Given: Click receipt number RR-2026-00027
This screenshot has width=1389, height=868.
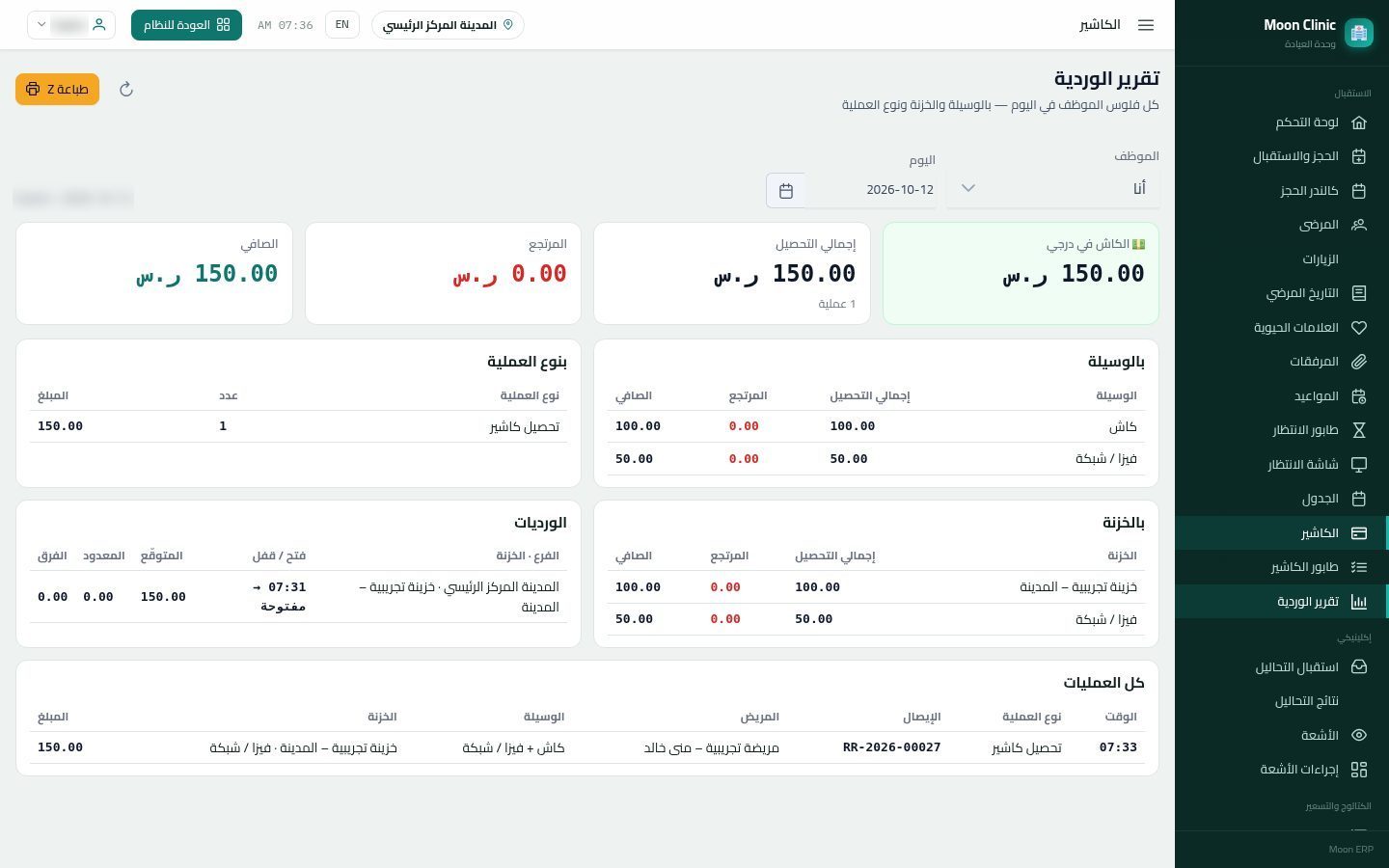Looking at the screenshot, I should (891, 747).
